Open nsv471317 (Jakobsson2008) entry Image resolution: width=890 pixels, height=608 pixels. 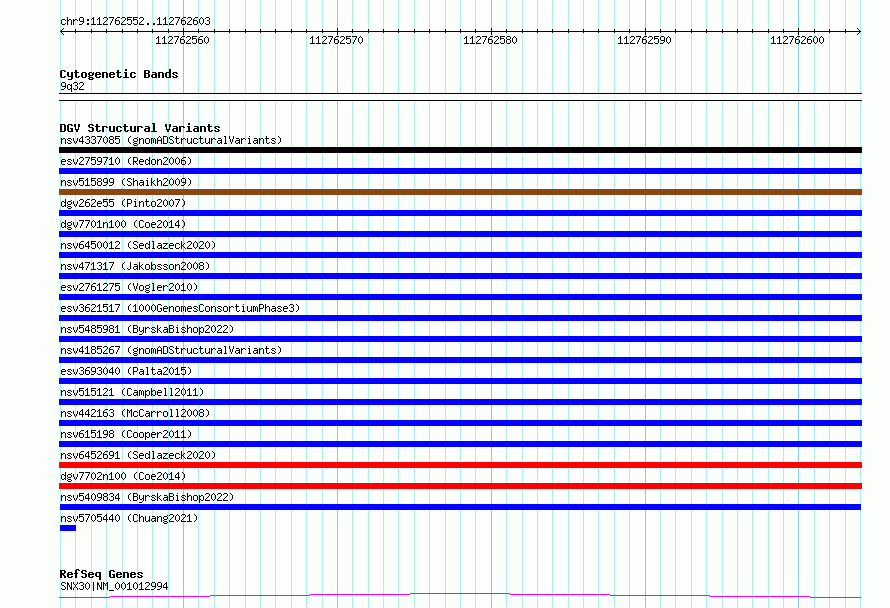tap(135, 266)
